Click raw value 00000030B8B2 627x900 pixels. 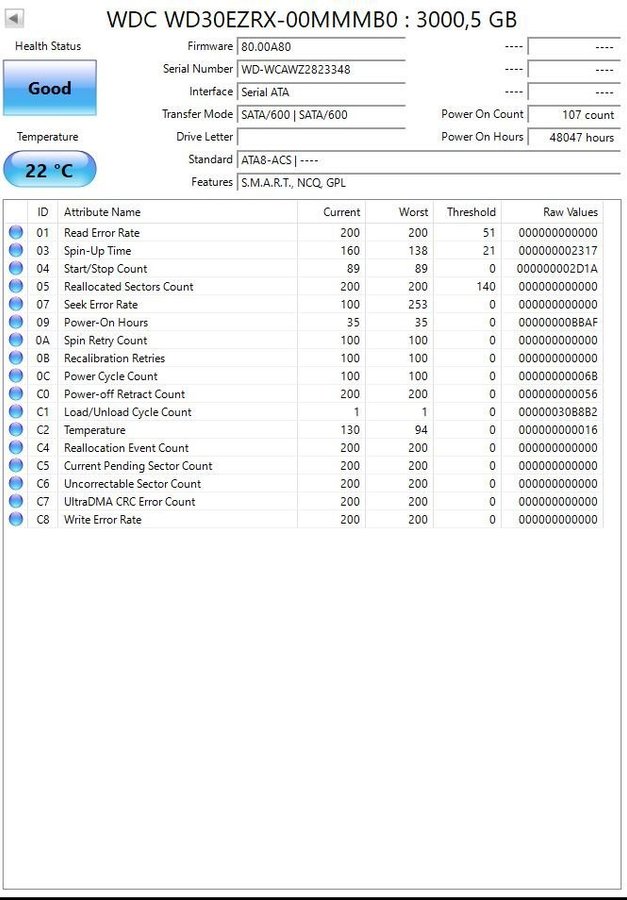(558, 412)
